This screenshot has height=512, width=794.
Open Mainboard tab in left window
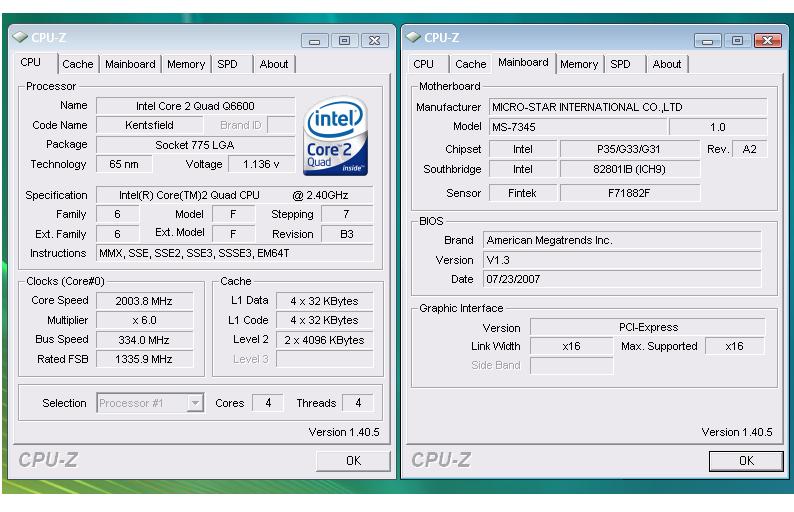point(130,64)
